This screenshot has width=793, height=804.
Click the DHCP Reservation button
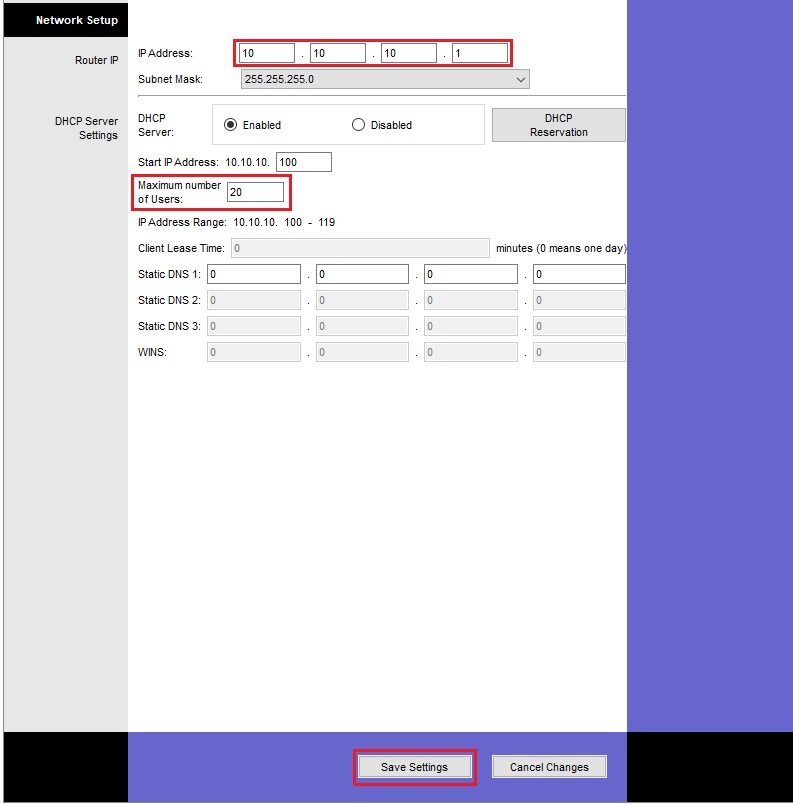[559, 125]
